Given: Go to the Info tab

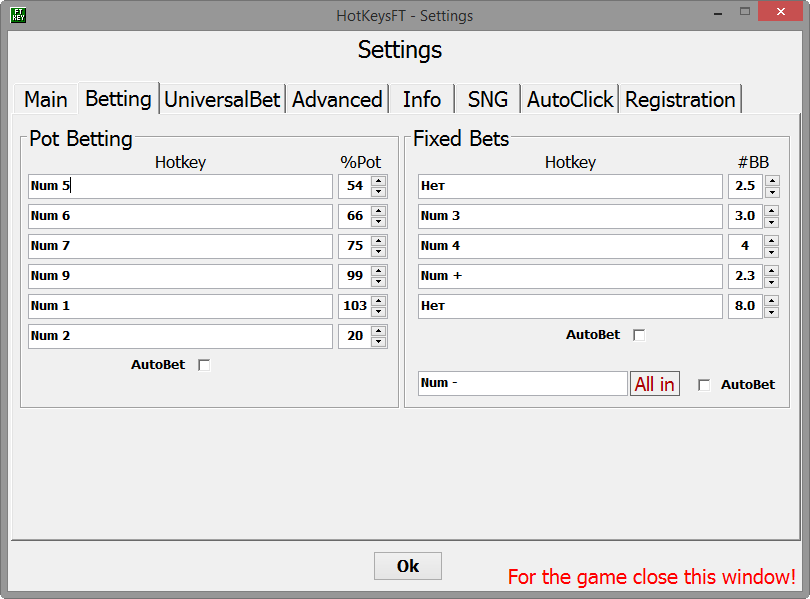Looking at the screenshot, I should click(422, 99).
